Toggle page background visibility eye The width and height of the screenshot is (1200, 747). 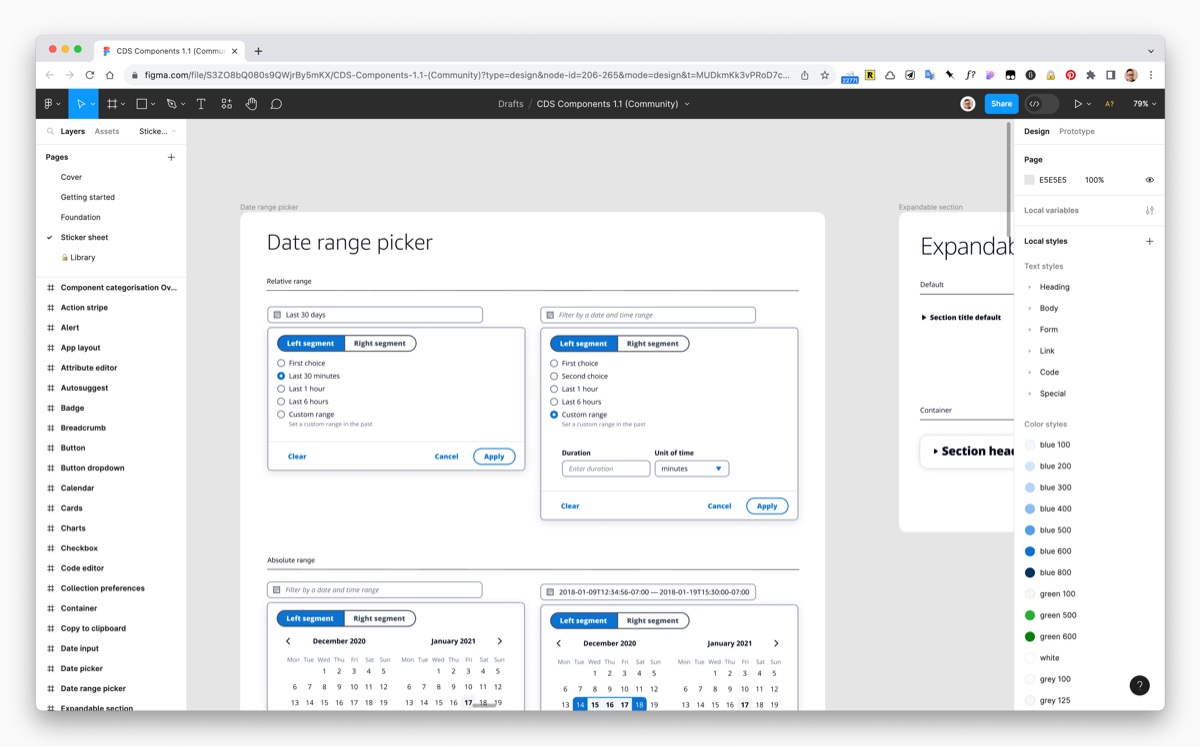tap(1149, 180)
